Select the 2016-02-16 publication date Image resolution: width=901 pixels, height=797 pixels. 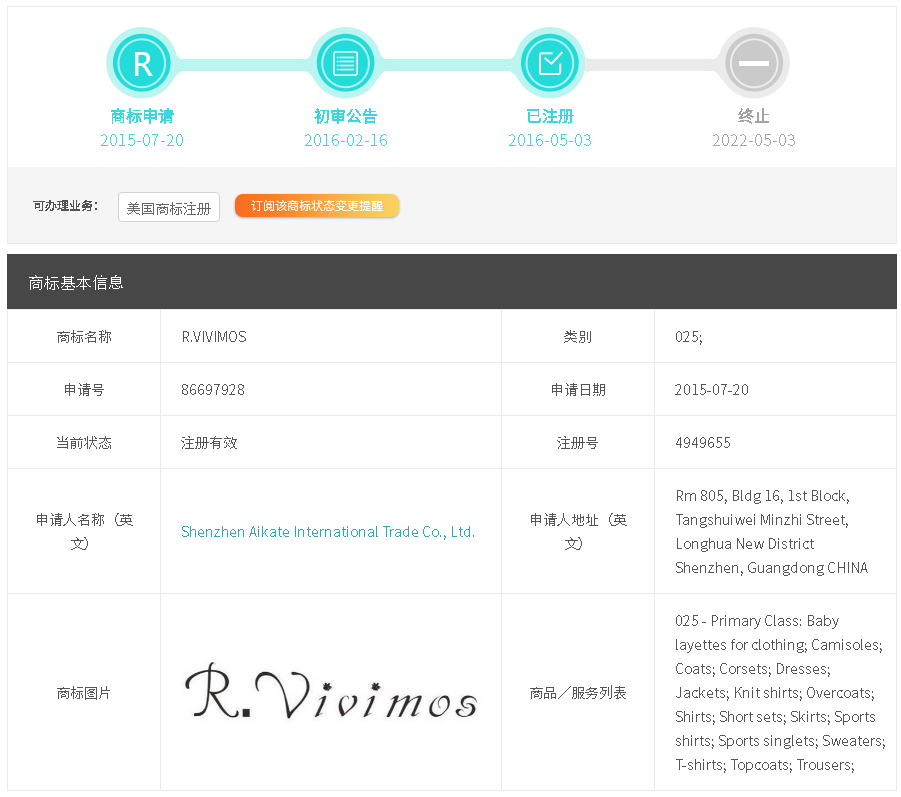(x=346, y=140)
